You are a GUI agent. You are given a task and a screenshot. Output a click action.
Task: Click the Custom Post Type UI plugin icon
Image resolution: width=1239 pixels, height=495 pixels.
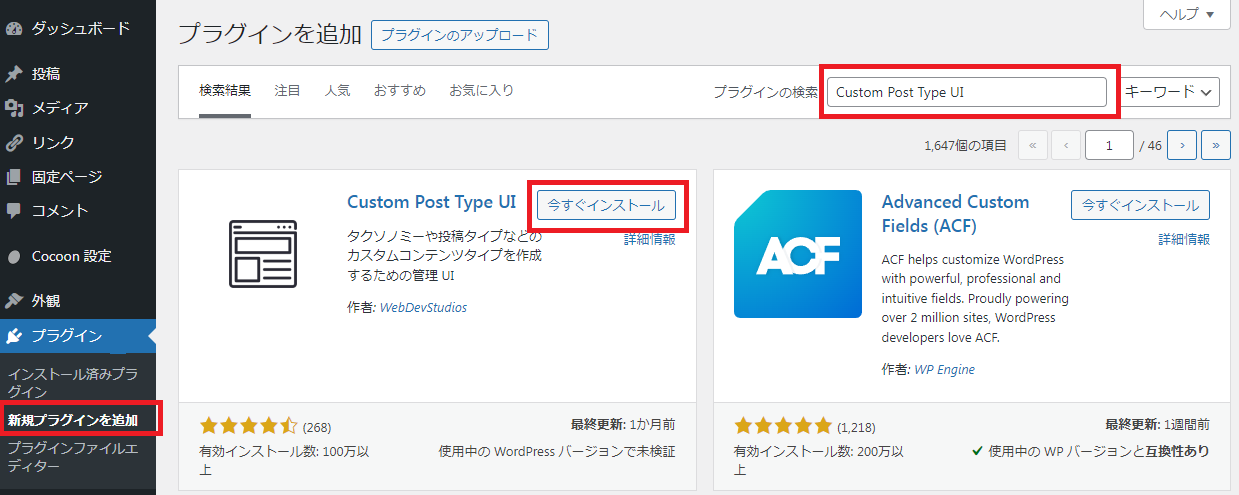(262, 254)
